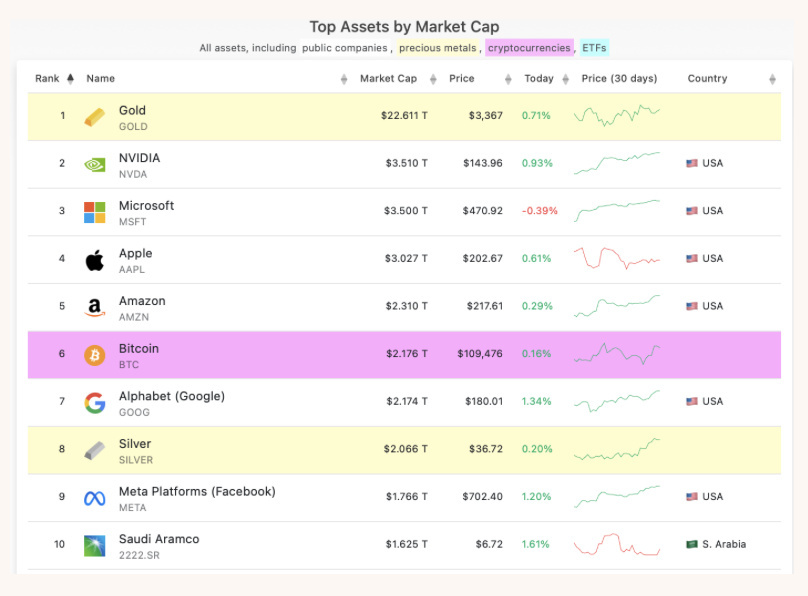The image size is (808, 596).
Task: Click the Gold bar icon
Action: [94, 117]
